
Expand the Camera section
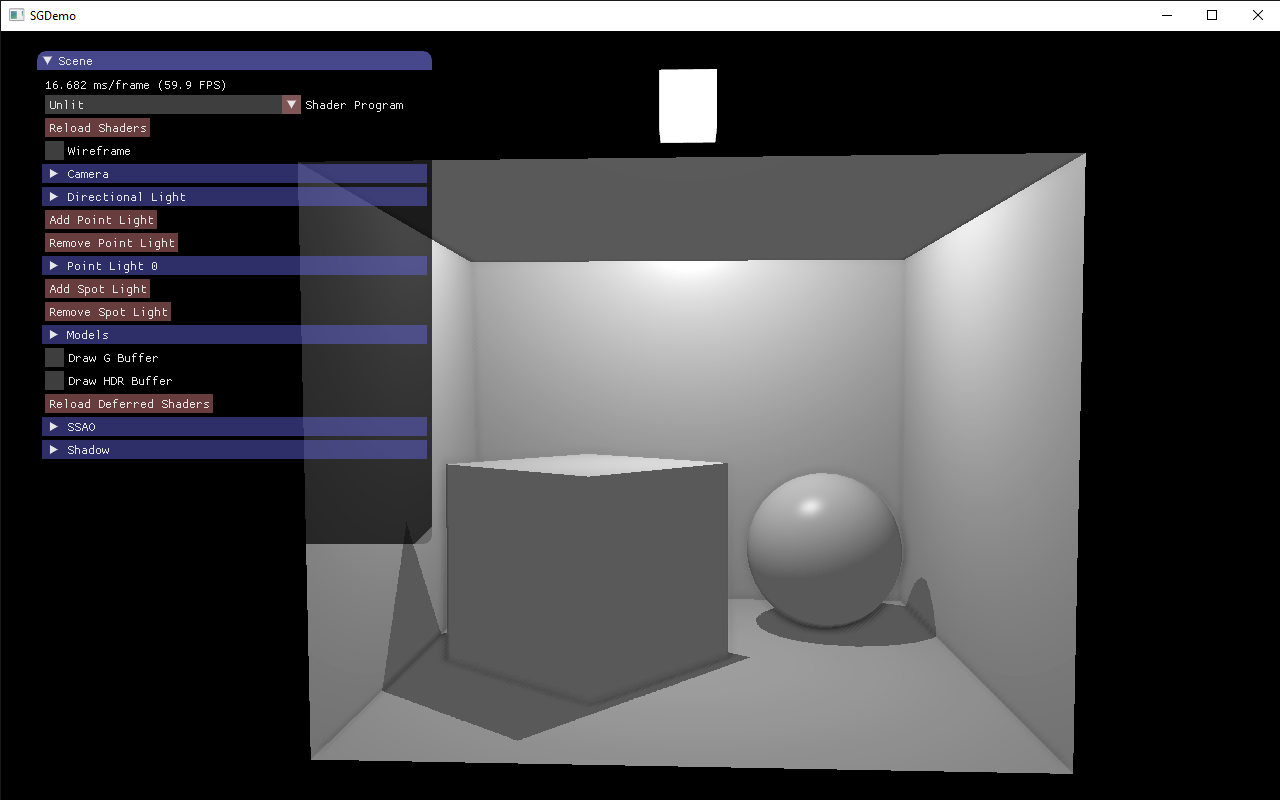click(234, 174)
